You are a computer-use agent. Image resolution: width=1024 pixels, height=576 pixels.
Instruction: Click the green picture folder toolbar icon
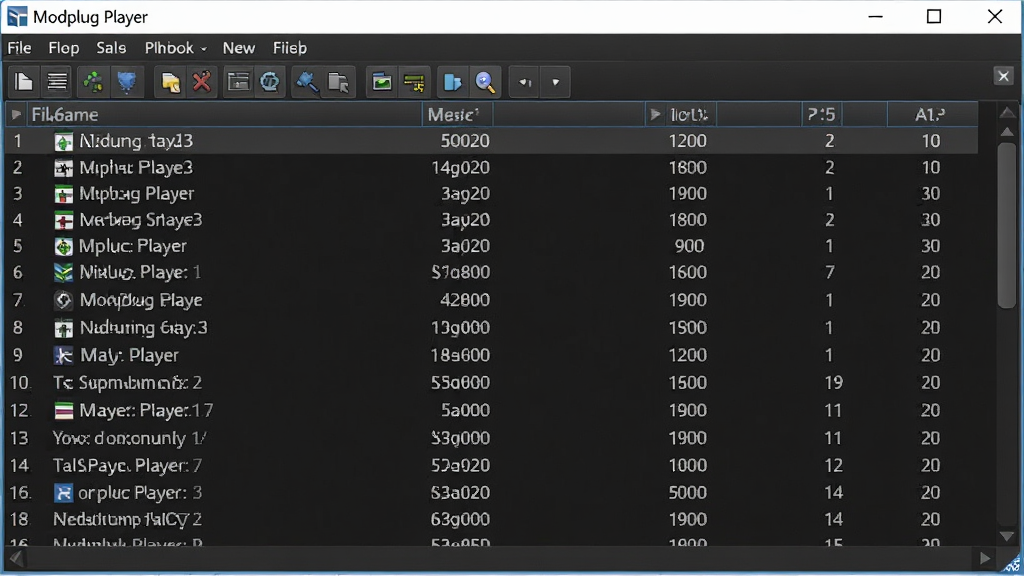click(382, 82)
